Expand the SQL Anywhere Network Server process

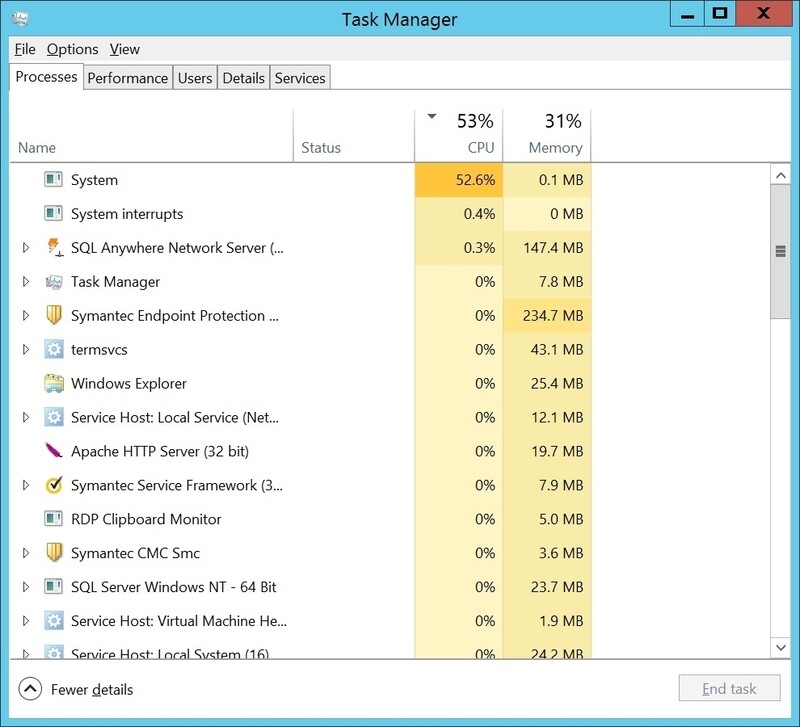[25, 247]
